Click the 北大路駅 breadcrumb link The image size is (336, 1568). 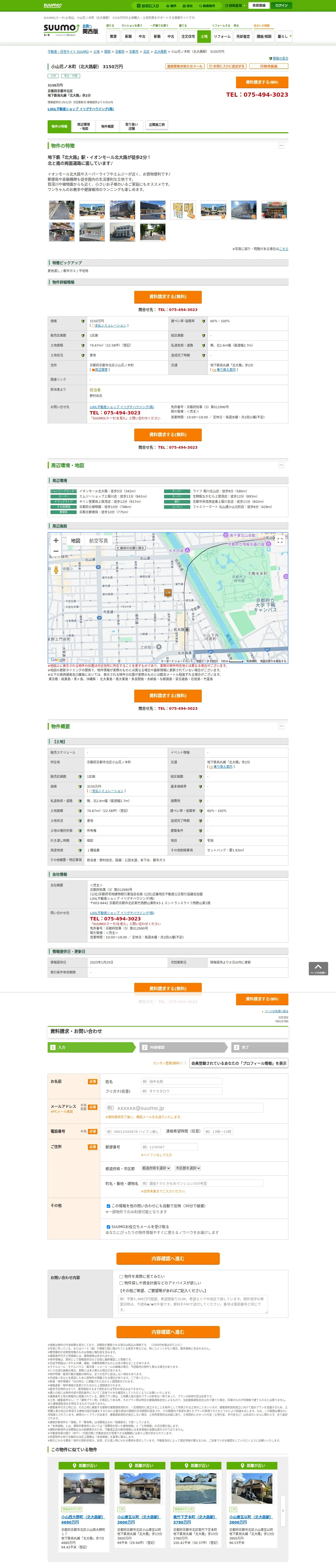point(160,52)
